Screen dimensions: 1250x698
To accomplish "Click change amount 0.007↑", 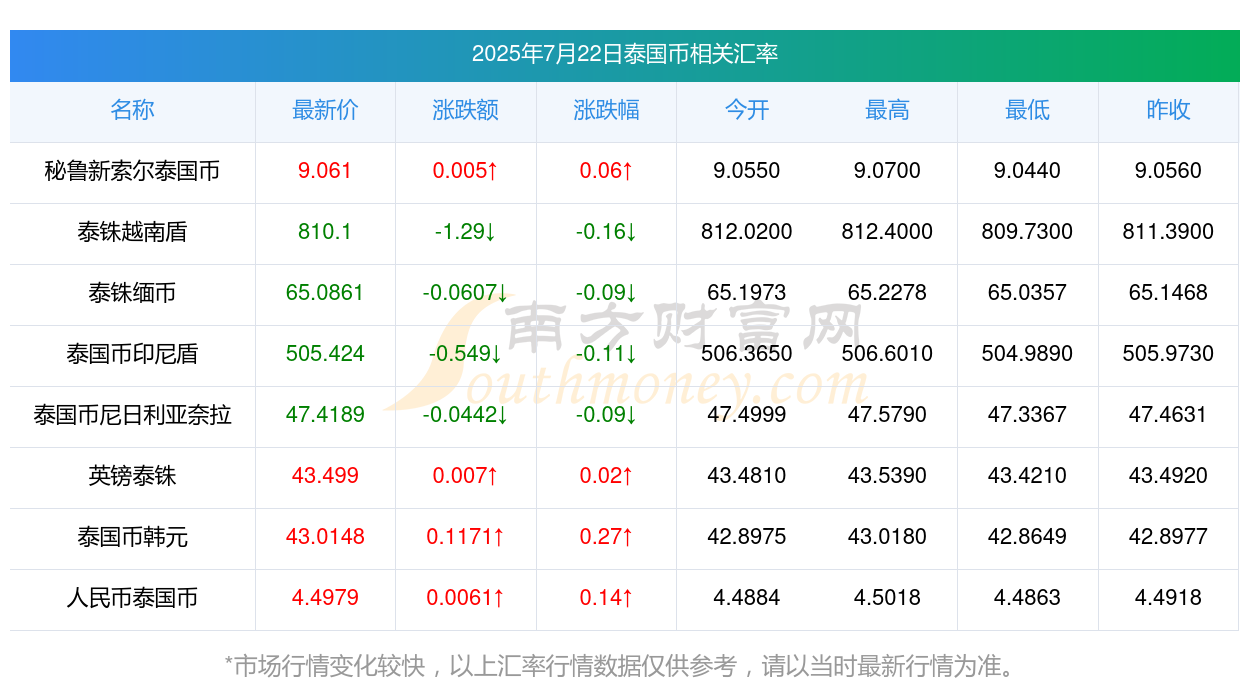I will click(x=465, y=476).
